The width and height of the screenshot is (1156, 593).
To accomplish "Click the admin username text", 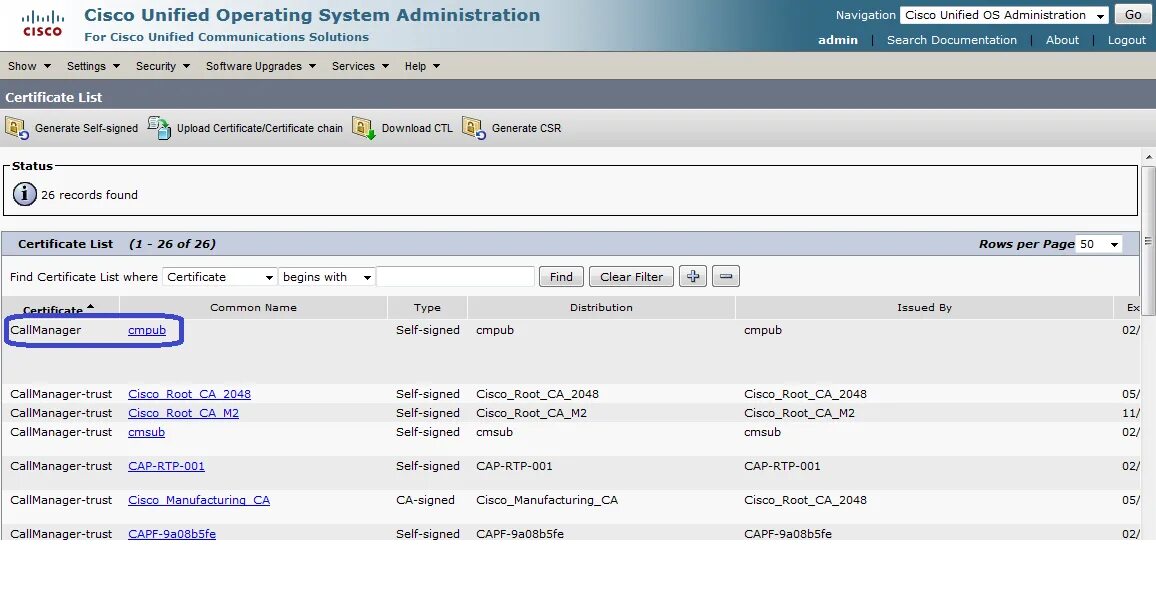I will click(x=838, y=40).
